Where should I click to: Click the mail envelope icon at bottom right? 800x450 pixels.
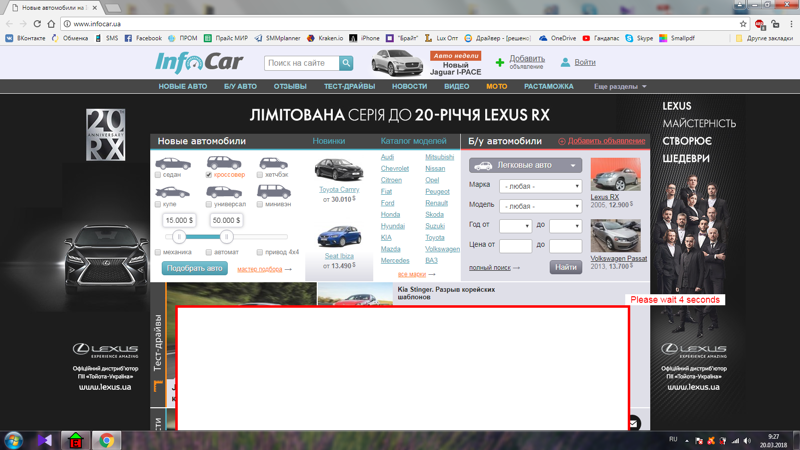click(633, 423)
